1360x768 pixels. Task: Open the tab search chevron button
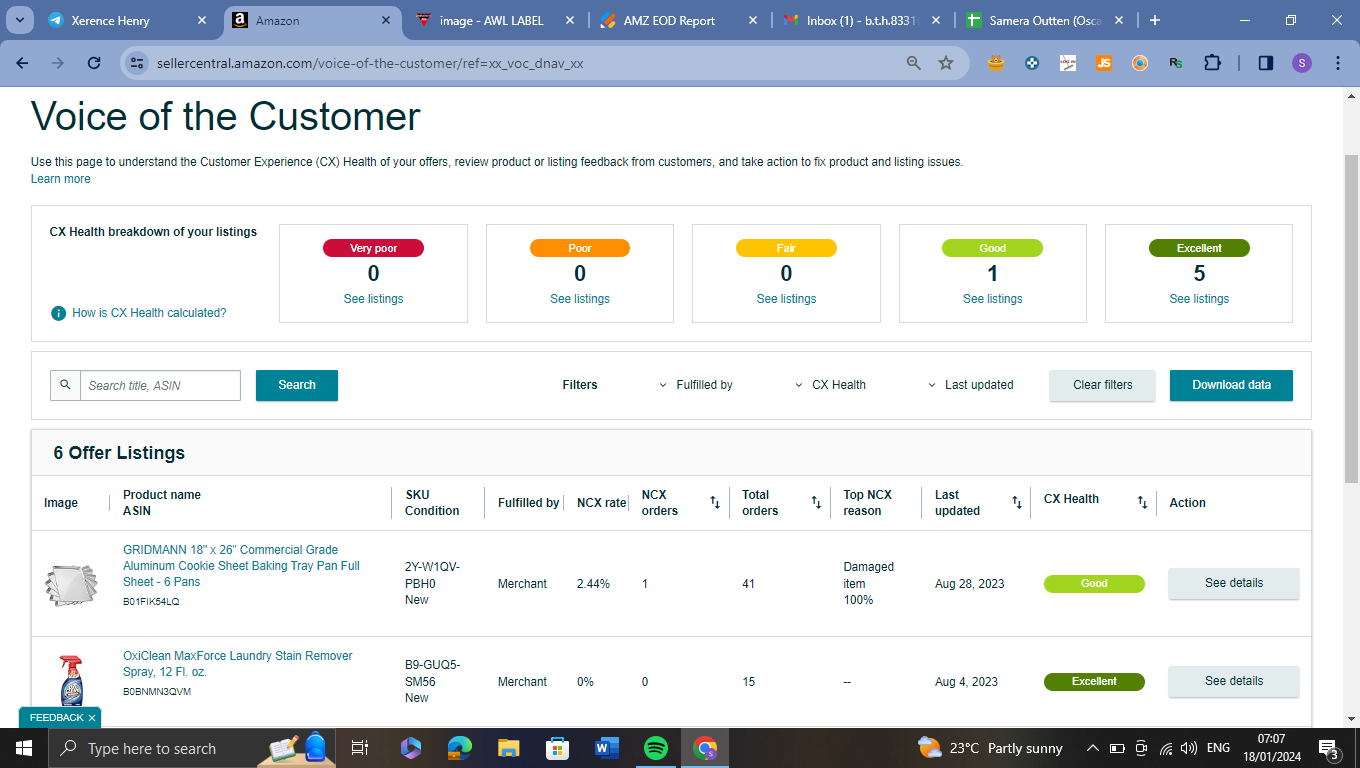coord(20,20)
